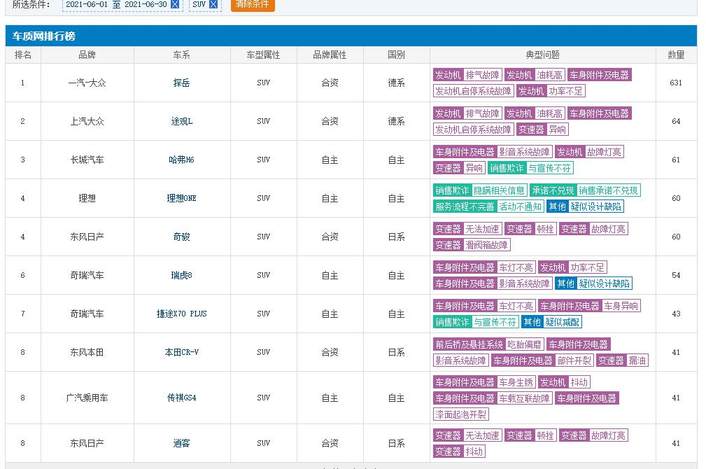706x469 pixels.
Task: Select 变速器 无法加速 tag in 奇骏 row
Action: click(x=467, y=229)
